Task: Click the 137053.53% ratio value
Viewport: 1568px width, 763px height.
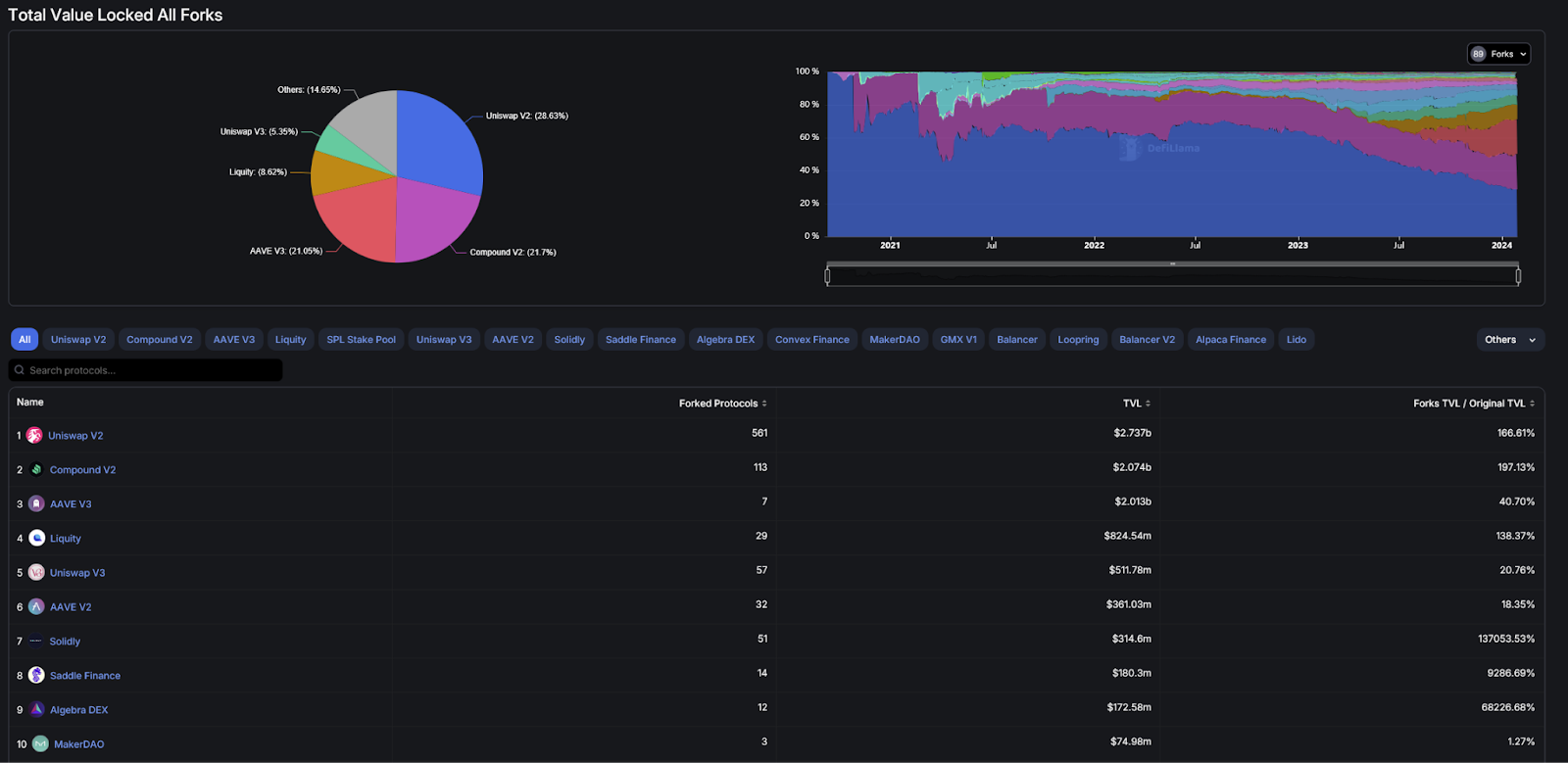Action: pos(1506,639)
